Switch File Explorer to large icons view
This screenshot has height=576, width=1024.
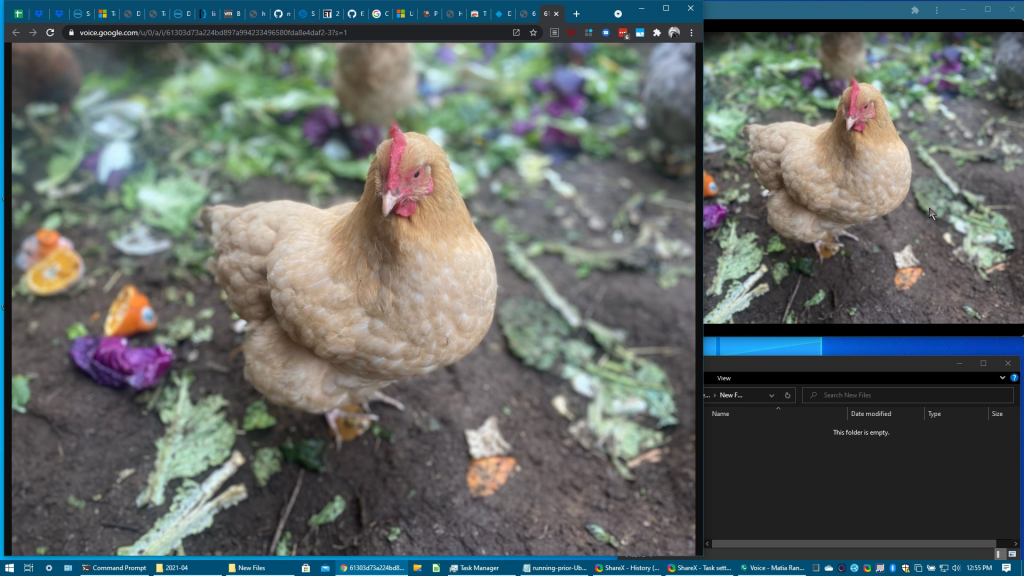[1012, 554]
